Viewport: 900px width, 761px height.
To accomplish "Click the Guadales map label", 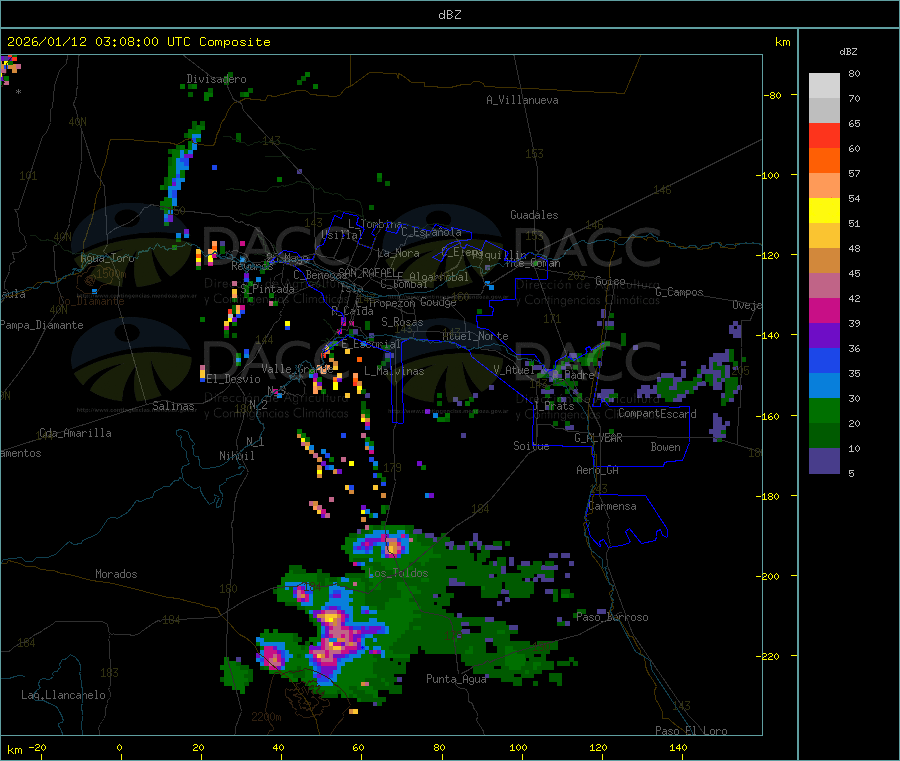I will tap(534, 215).
